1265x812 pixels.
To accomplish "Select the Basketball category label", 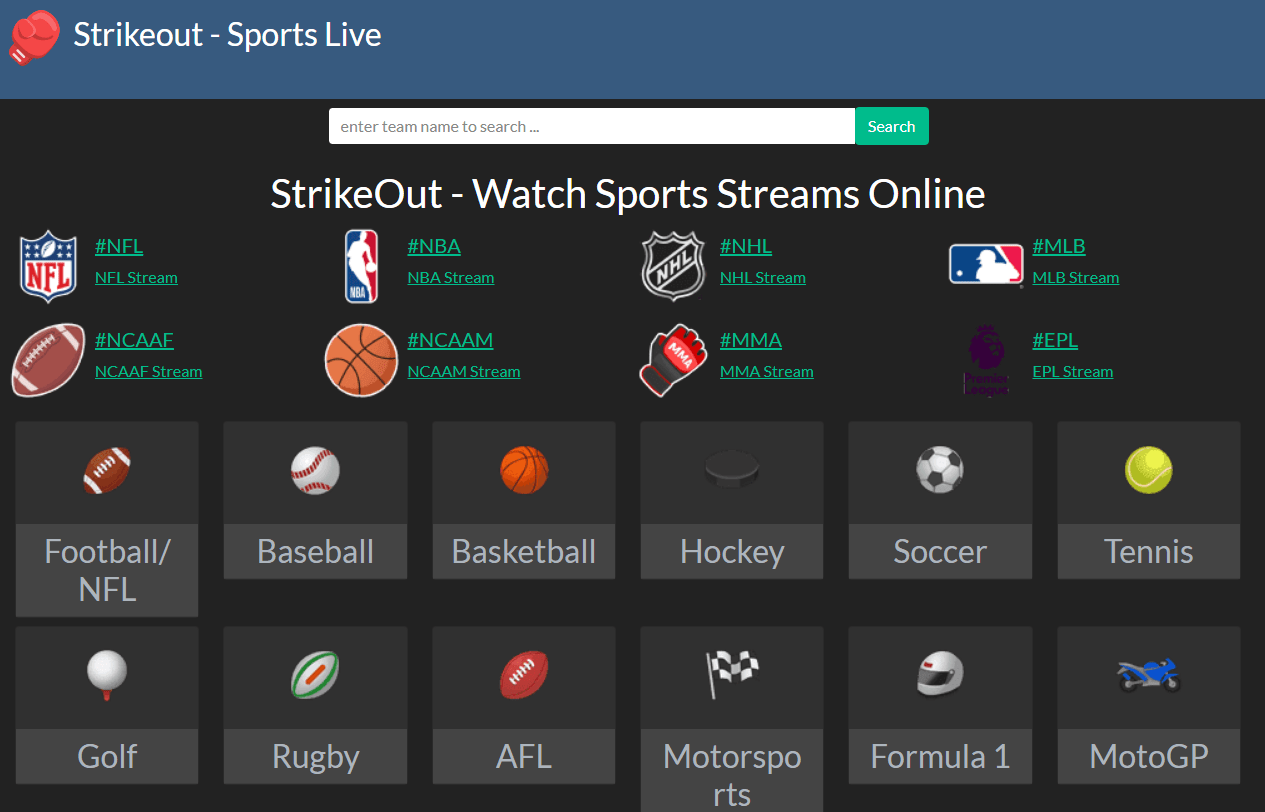I will pos(524,551).
